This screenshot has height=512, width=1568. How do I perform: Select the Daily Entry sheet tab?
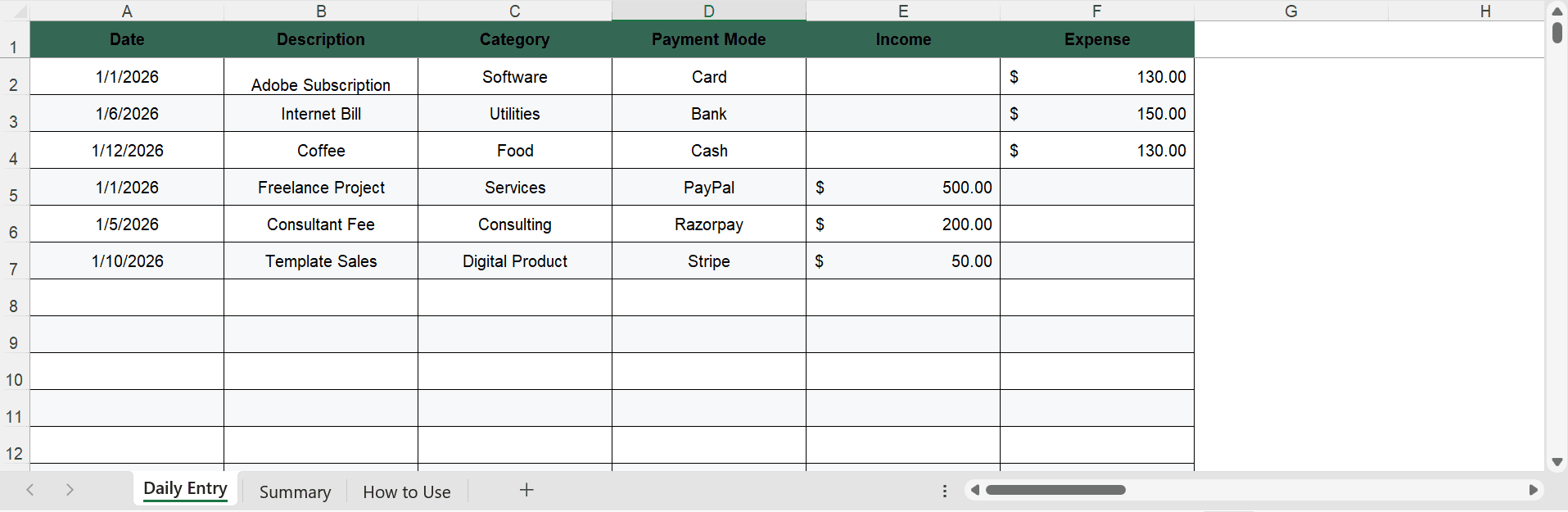[185, 487]
